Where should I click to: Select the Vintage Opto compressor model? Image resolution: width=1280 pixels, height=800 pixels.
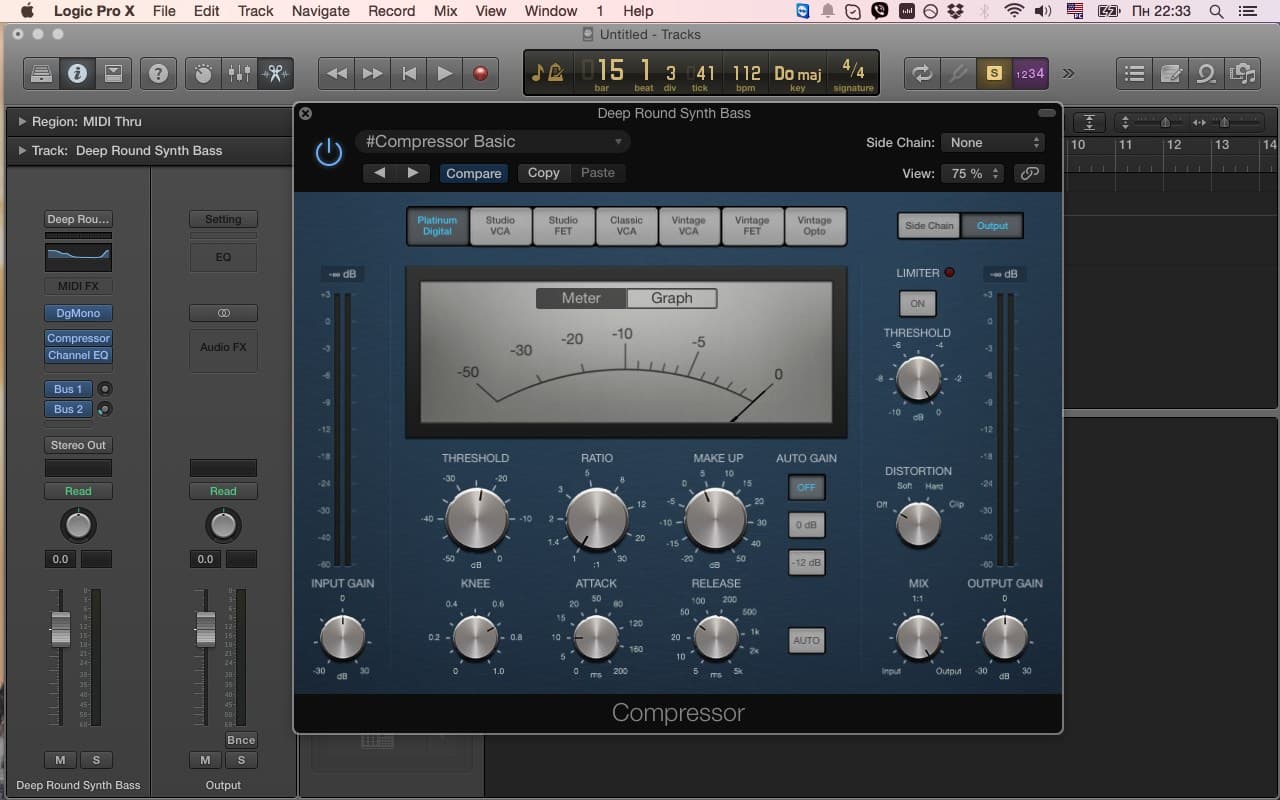pos(815,226)
